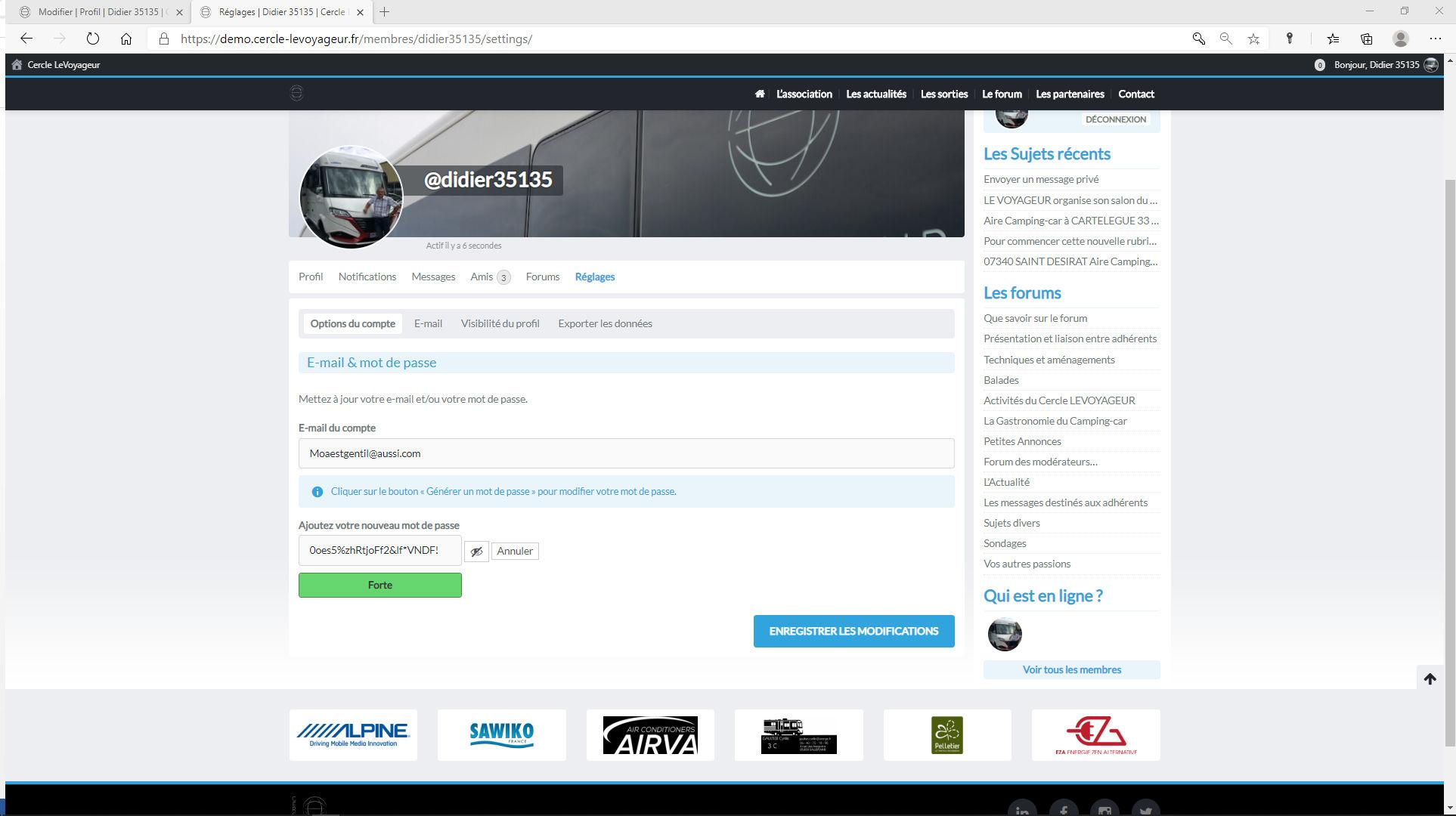Screen dimensions: 1456x816
Task: Click the notification counter bubble
Action: coord(1320,65)
